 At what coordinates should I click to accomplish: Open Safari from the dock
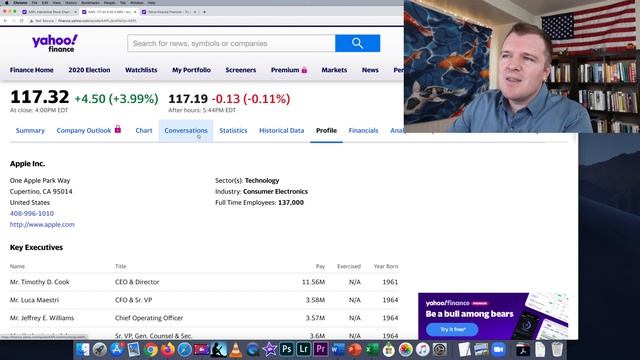[184, 350]
